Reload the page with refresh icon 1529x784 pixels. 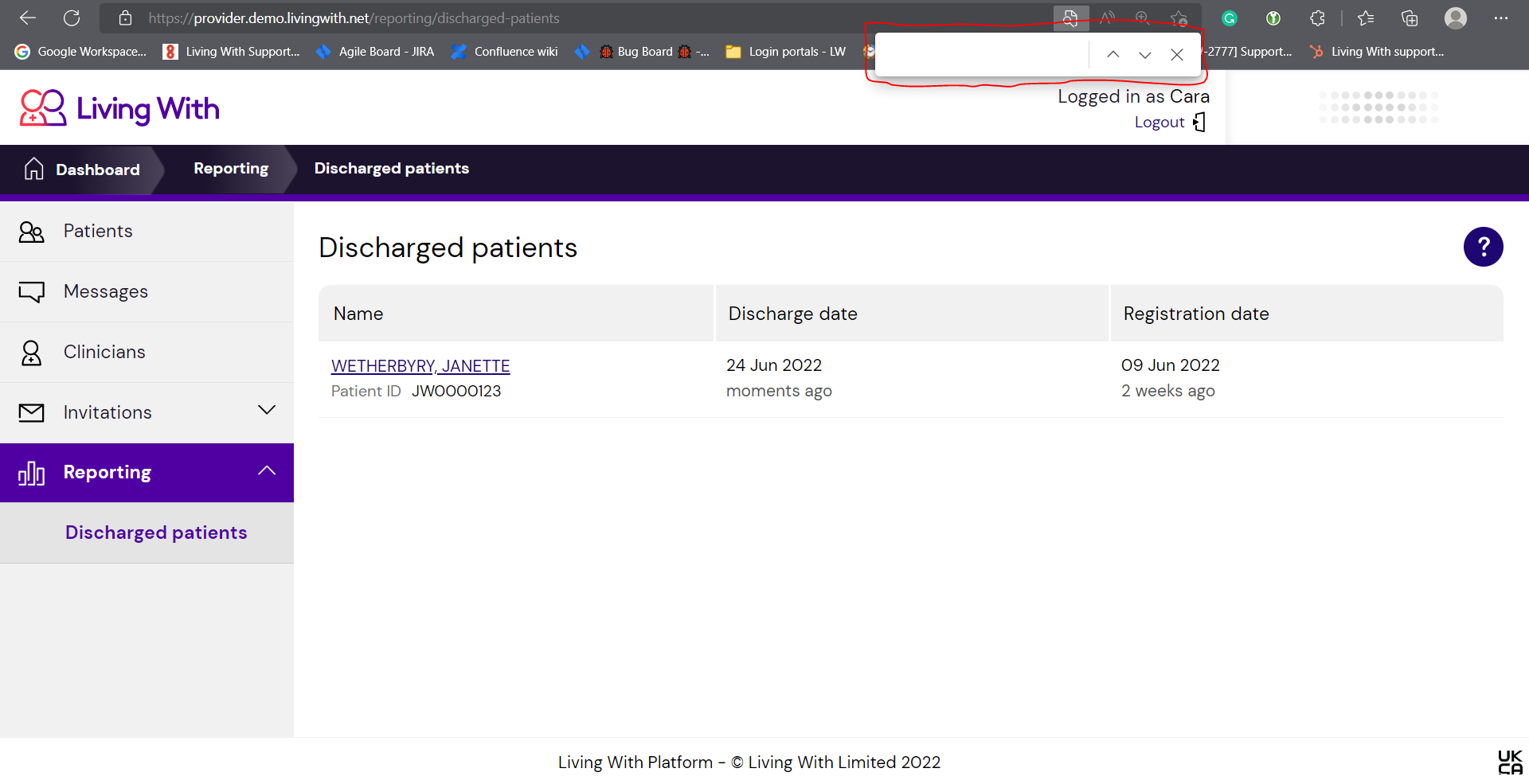(x=72, y=18)
